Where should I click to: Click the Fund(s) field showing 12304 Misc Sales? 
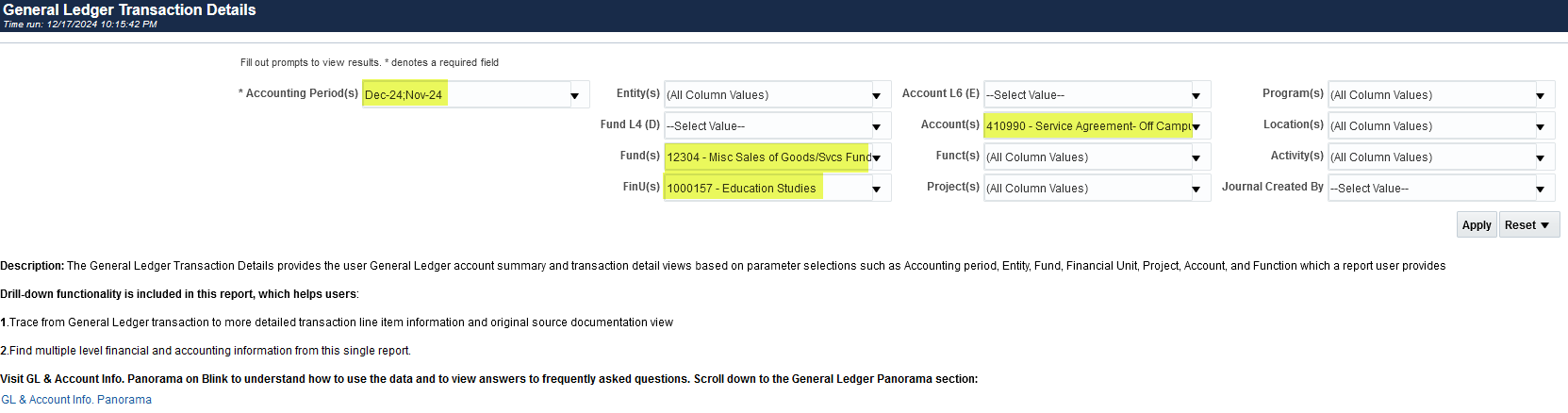pos(767,157)
